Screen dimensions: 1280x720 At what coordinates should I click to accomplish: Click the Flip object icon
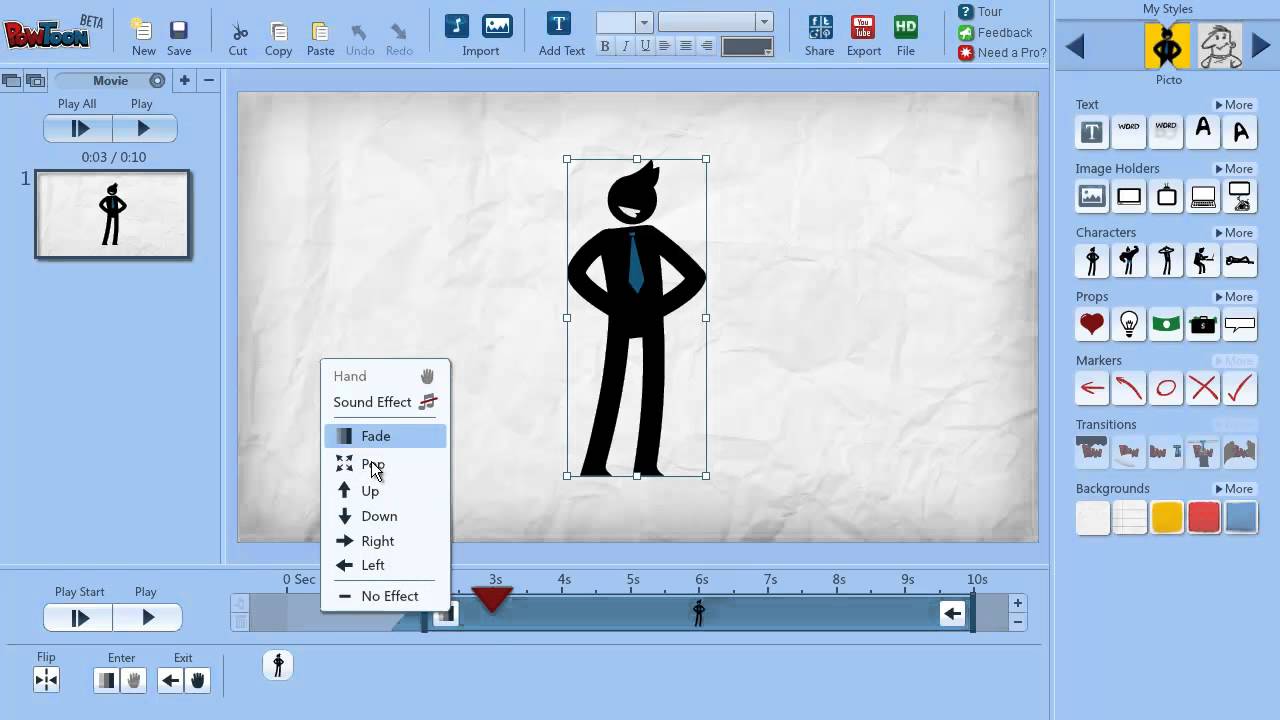pos(46,681)
